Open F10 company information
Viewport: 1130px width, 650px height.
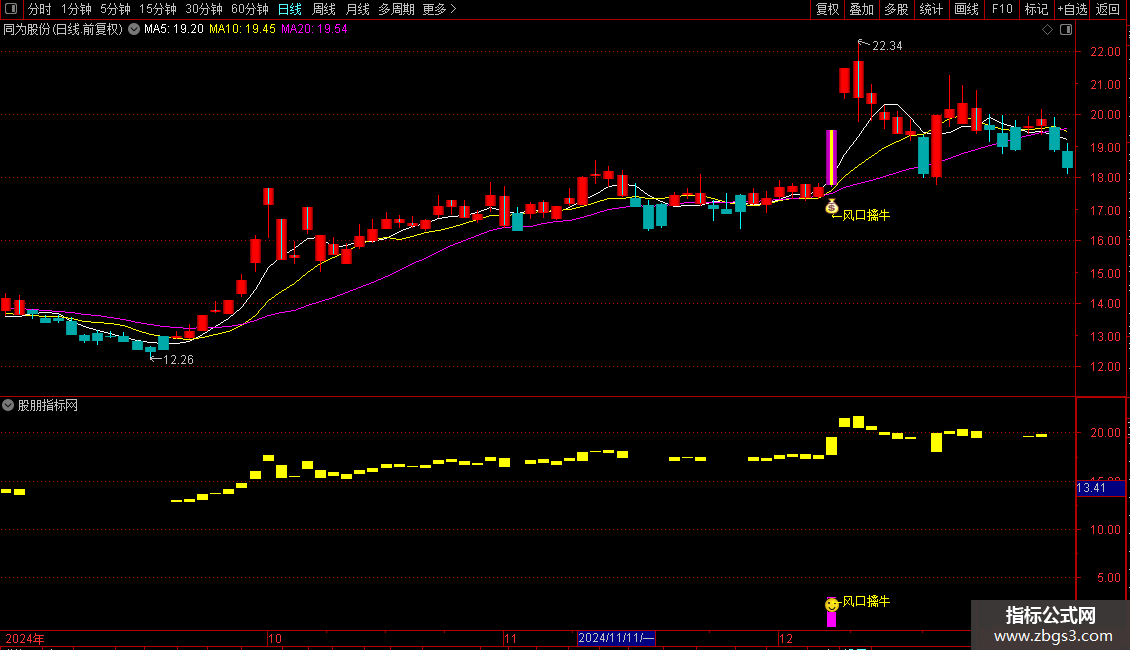pyautogui.click(x=1002, y=9)
